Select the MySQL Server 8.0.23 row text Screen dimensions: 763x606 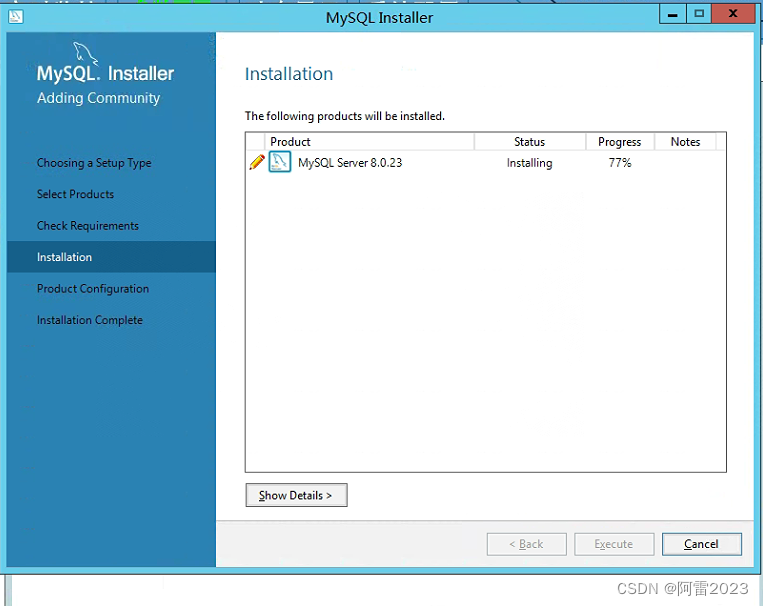[350, 163]
